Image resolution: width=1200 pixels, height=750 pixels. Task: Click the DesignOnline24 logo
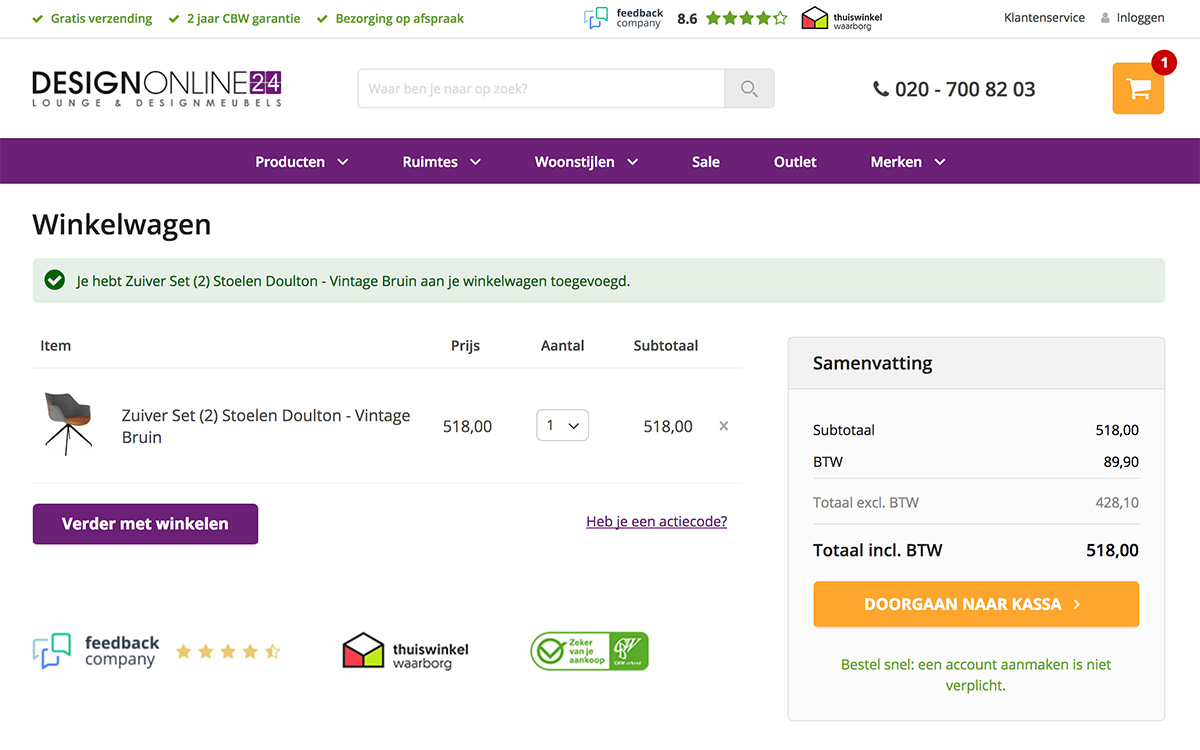[157, 89]
